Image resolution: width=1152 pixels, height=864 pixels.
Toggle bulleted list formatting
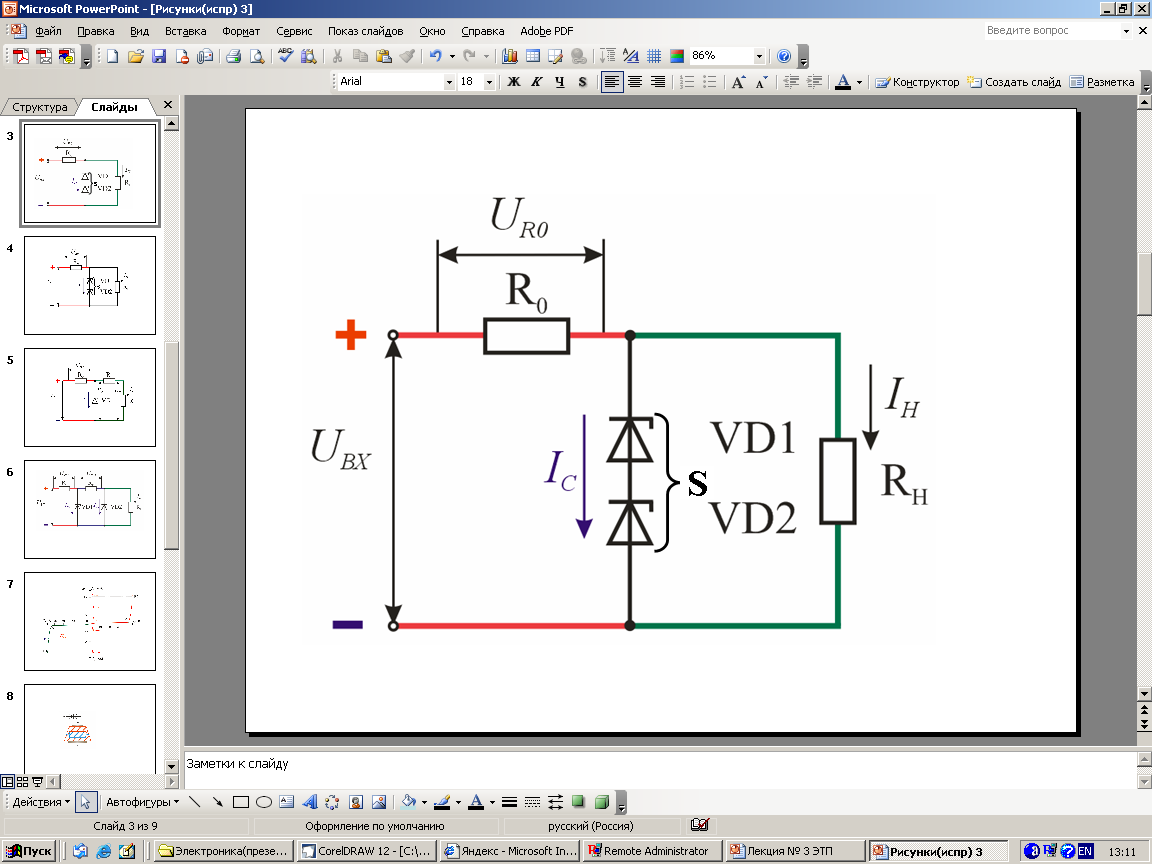coord(710,82)
